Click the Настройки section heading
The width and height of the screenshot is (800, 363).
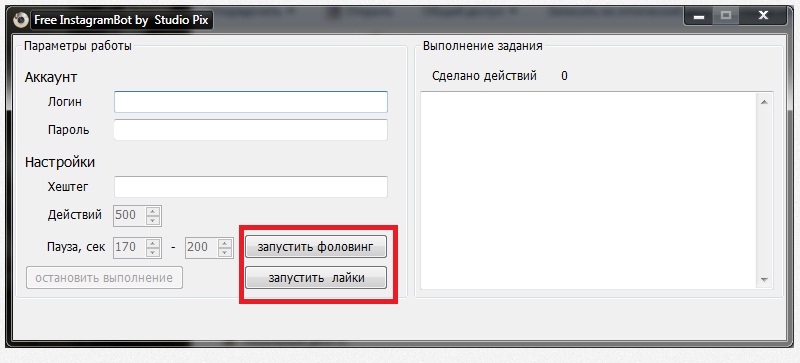(x=60, y=162)
